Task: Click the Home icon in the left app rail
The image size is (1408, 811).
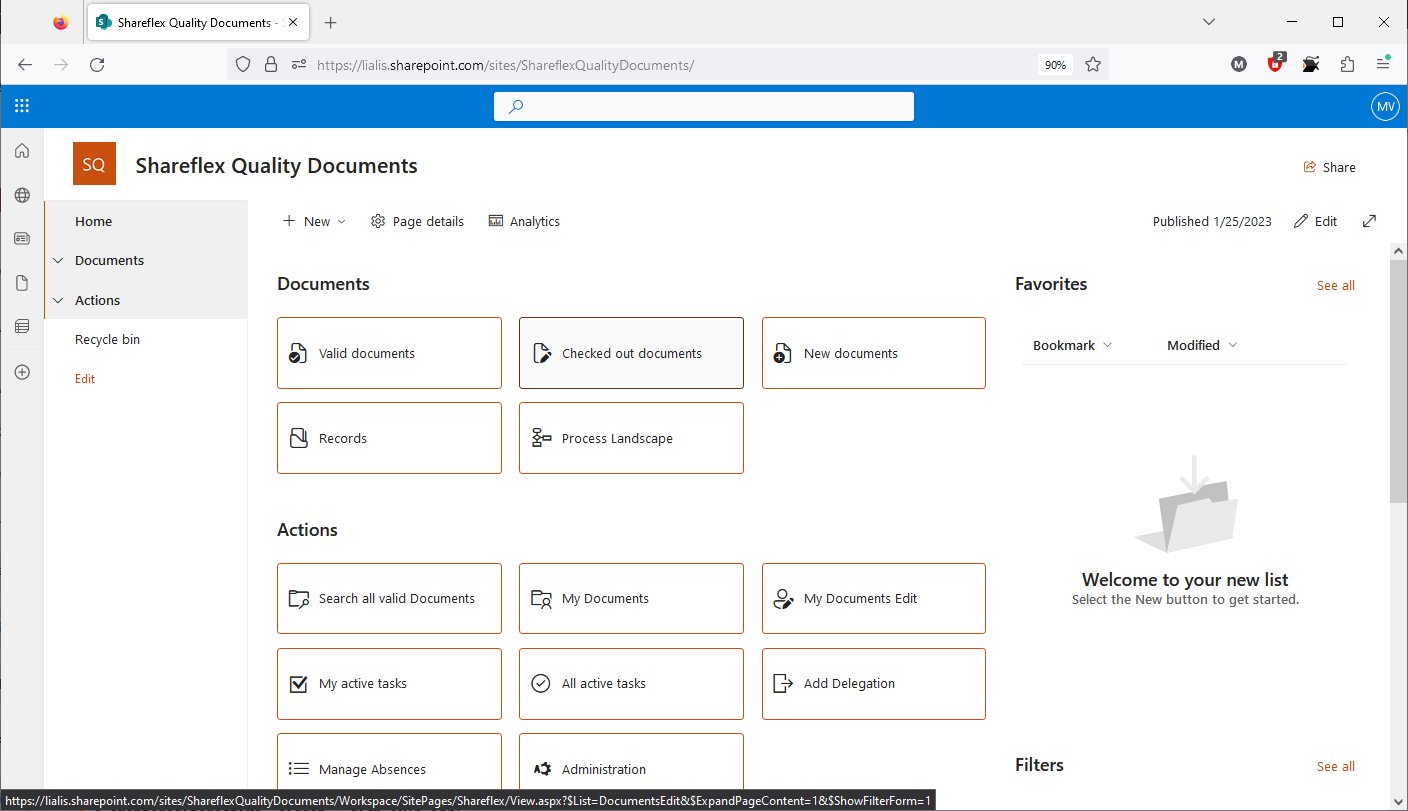Action: point(22,151)
